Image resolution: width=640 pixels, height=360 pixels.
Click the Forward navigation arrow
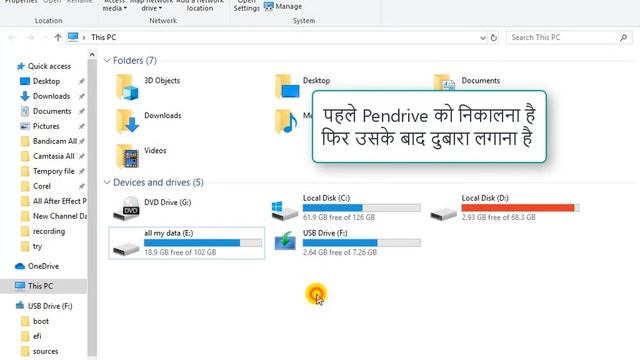click(30, 38)
